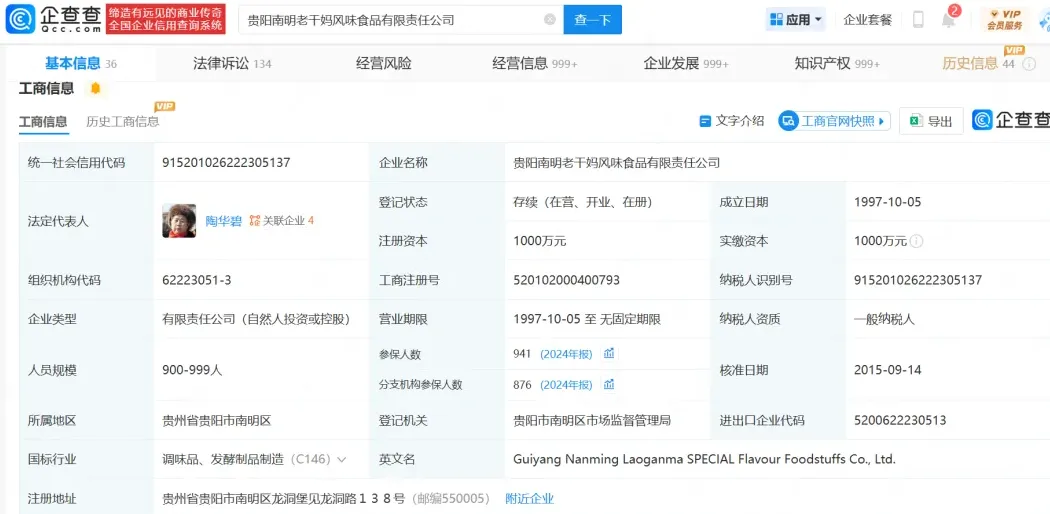1050x514 pixels.
Task: Click the Qcc 企查查 logo
Action: [x=53, y=19]
